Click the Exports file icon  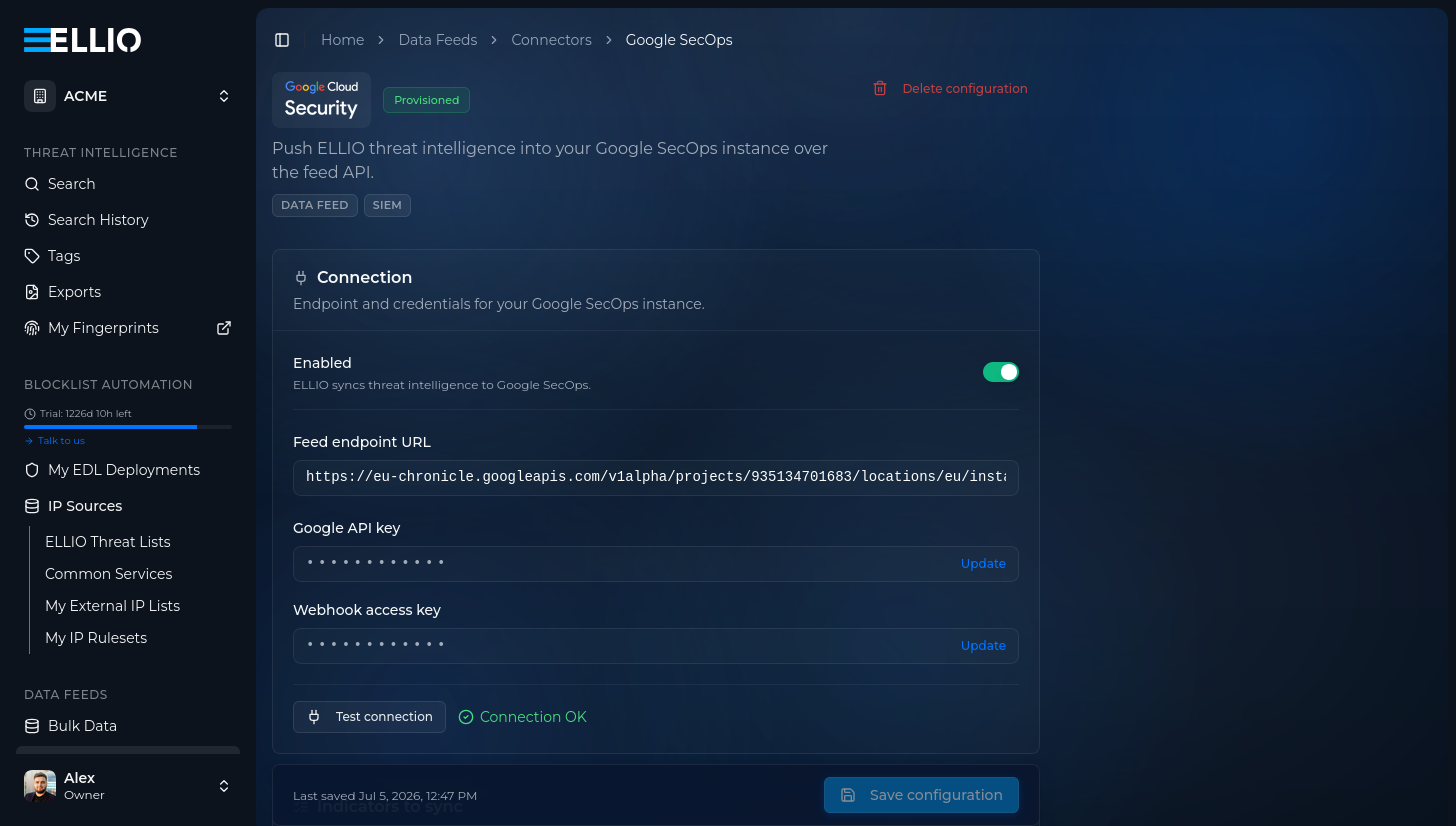point(32,292)
